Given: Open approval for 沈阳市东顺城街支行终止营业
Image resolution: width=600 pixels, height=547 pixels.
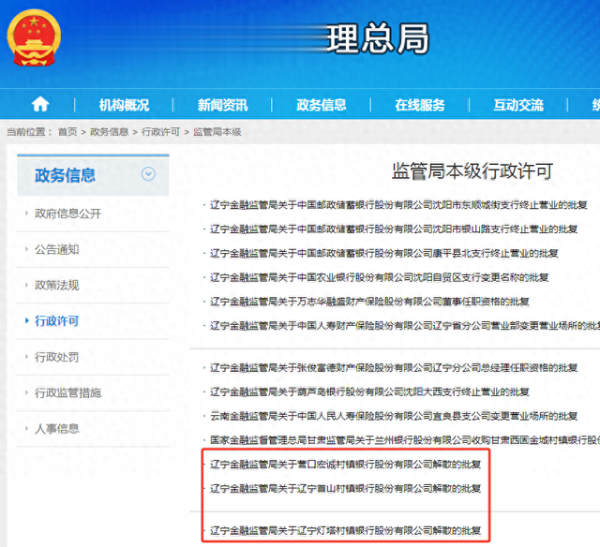Looking at the screenshot, I should [x=398, y=205].
